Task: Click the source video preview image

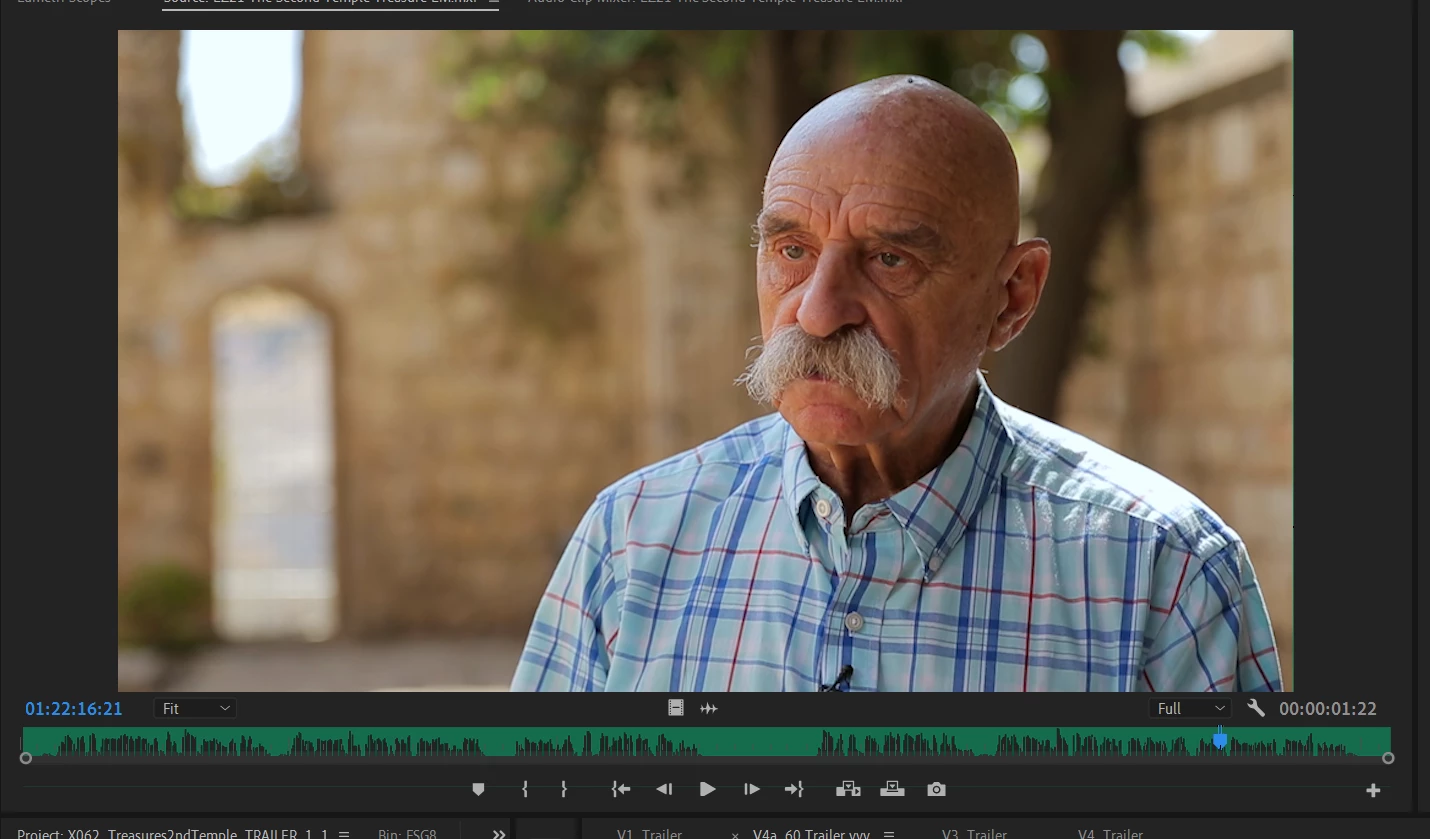Action: [x=705, y=360]
